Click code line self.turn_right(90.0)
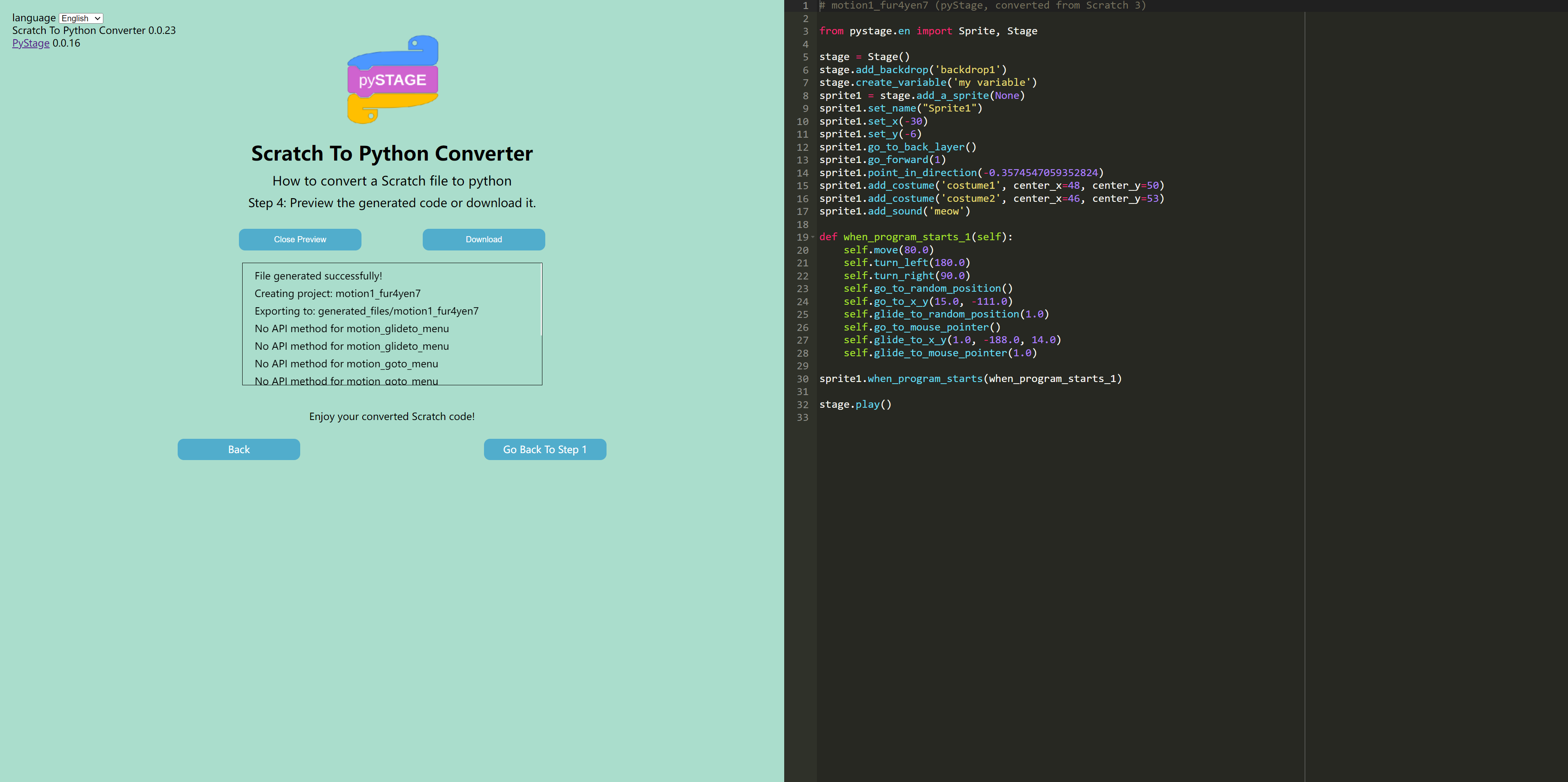1568x782 pixels. 907,276
